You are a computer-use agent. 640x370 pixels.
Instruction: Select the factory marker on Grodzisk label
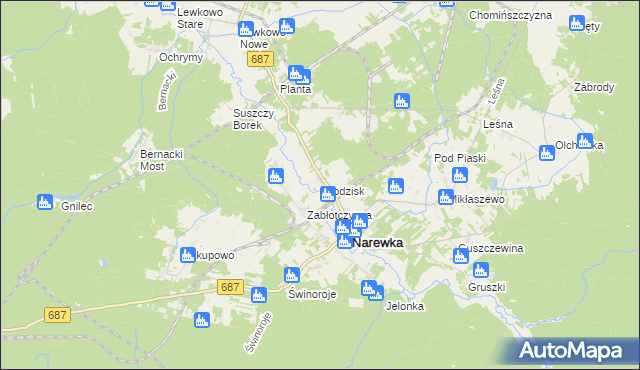328,194
